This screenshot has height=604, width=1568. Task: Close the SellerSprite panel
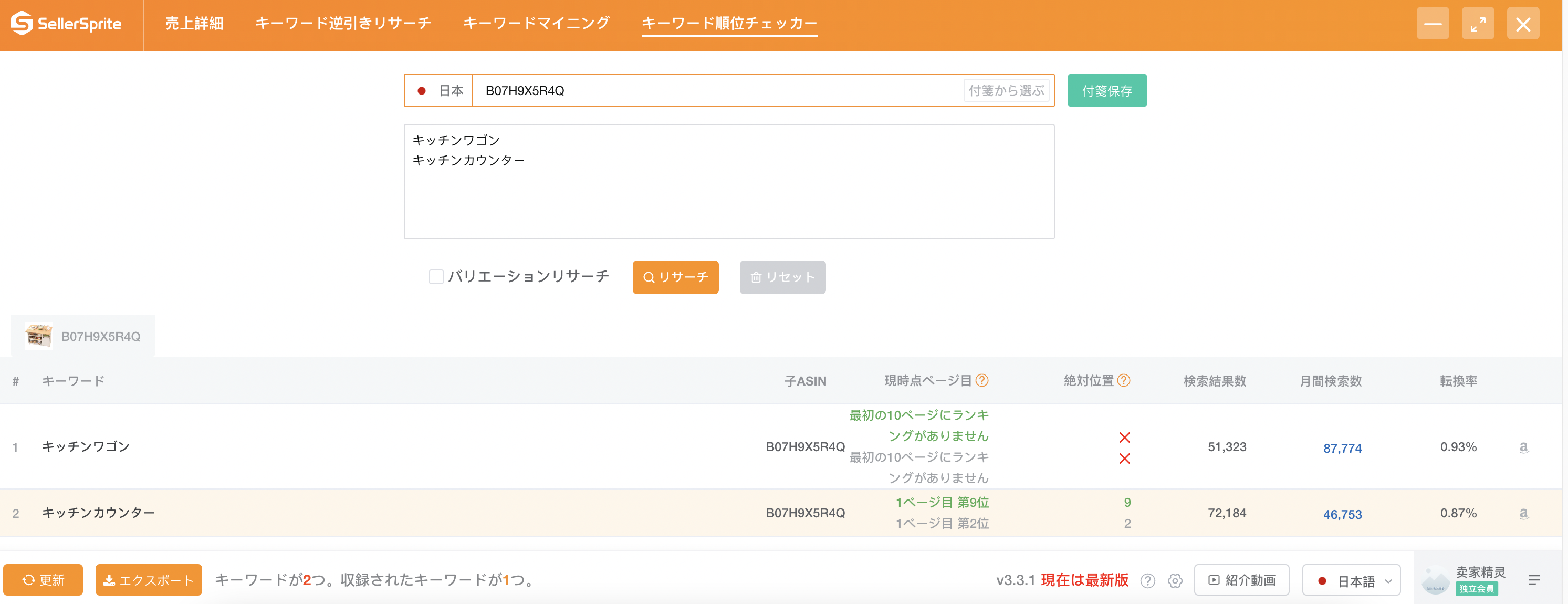[x=1523, y=24]
